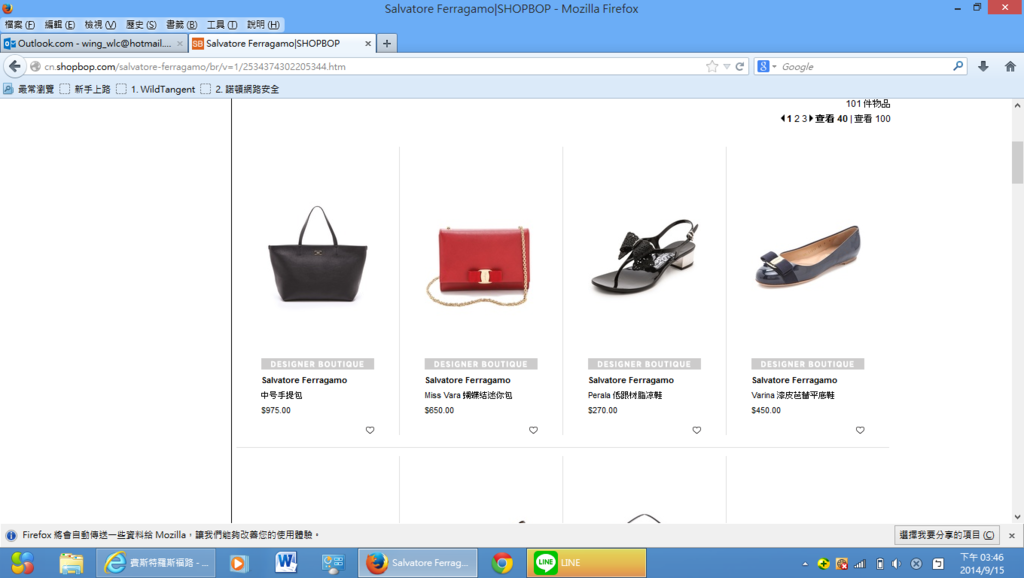Screen dimensions: 1024x578
Task: Click the Windows Start button
Action: pos(22,562)
